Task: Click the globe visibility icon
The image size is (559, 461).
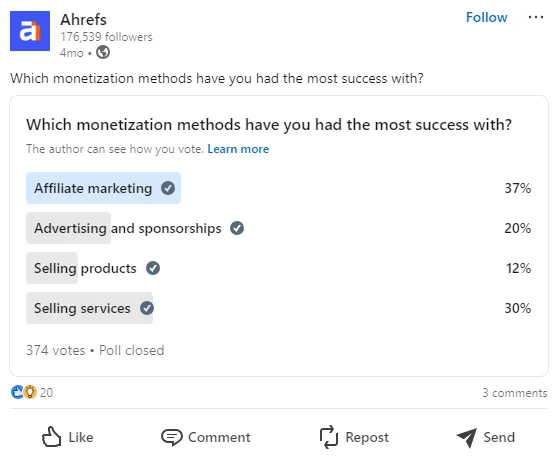Action: point(103,52)
